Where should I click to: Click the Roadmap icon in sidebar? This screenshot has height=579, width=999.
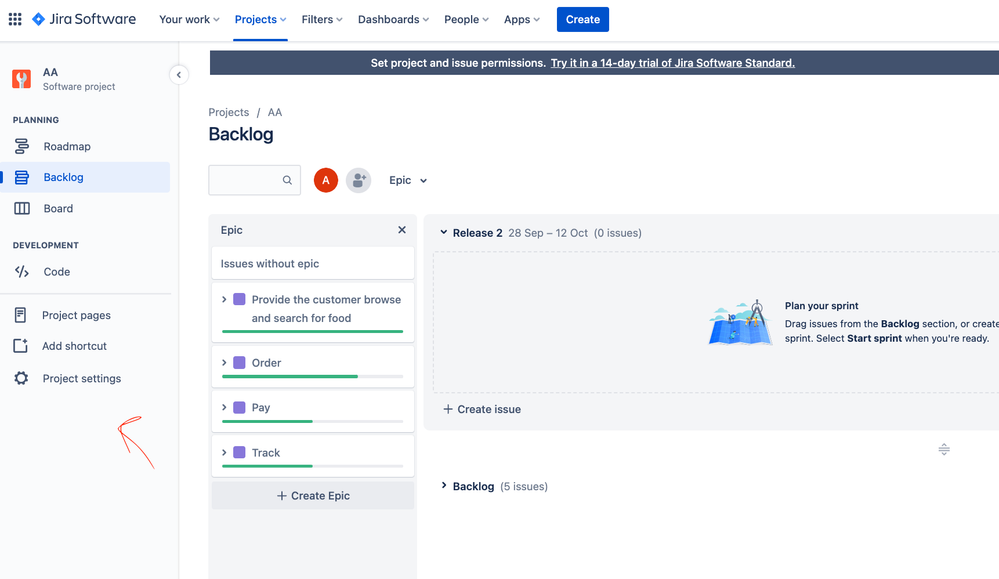(x=22, y=147)
